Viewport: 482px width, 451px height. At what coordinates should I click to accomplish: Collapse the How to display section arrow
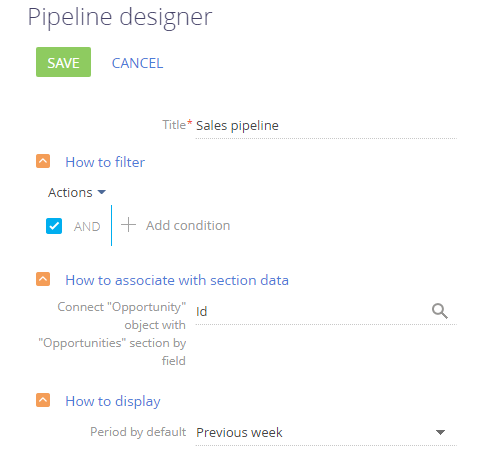click(43, 400)
